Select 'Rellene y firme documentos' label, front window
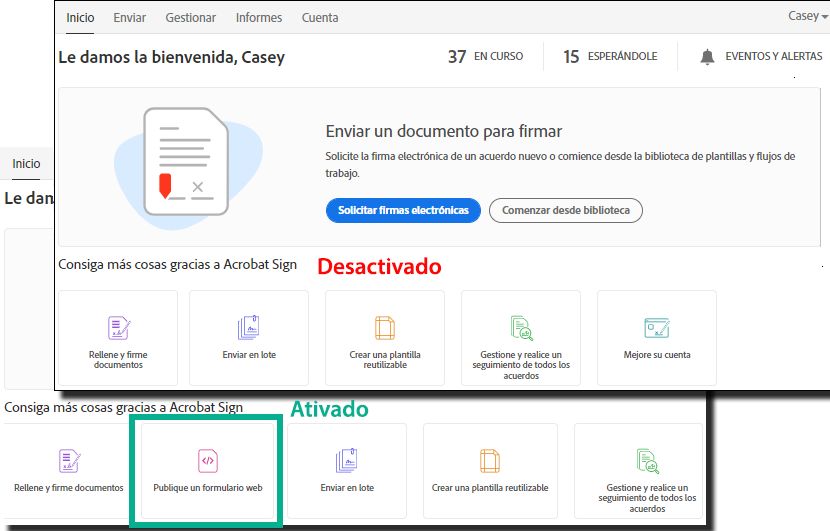The width and height of the screenshot is (830, 531). tap(119, 360)
